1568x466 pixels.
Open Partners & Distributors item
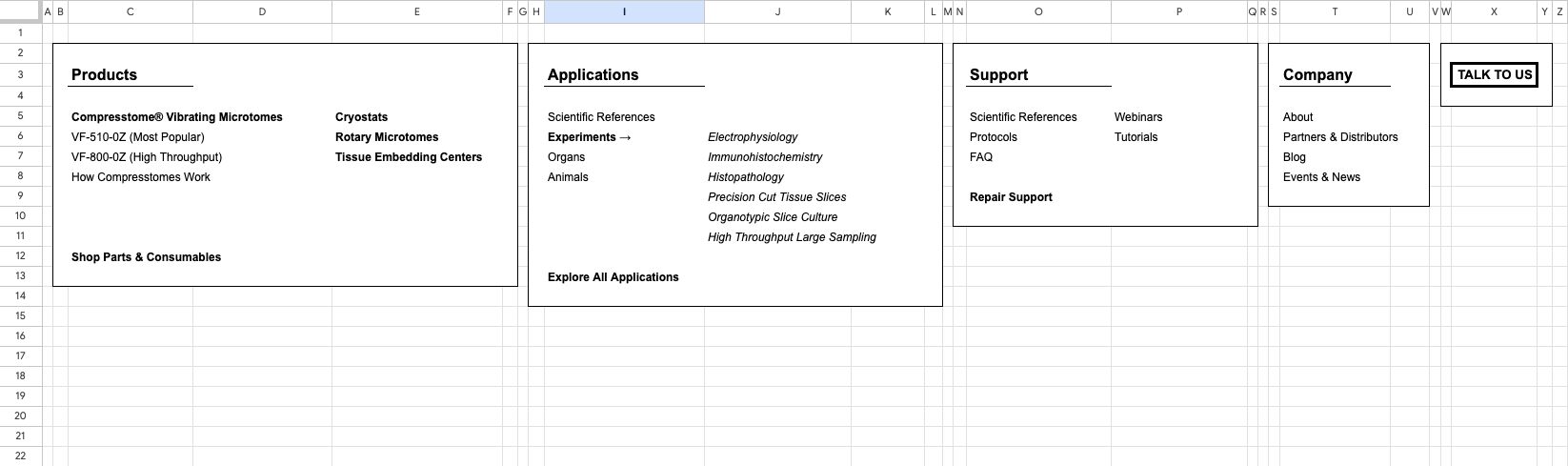pos(1340,137)
